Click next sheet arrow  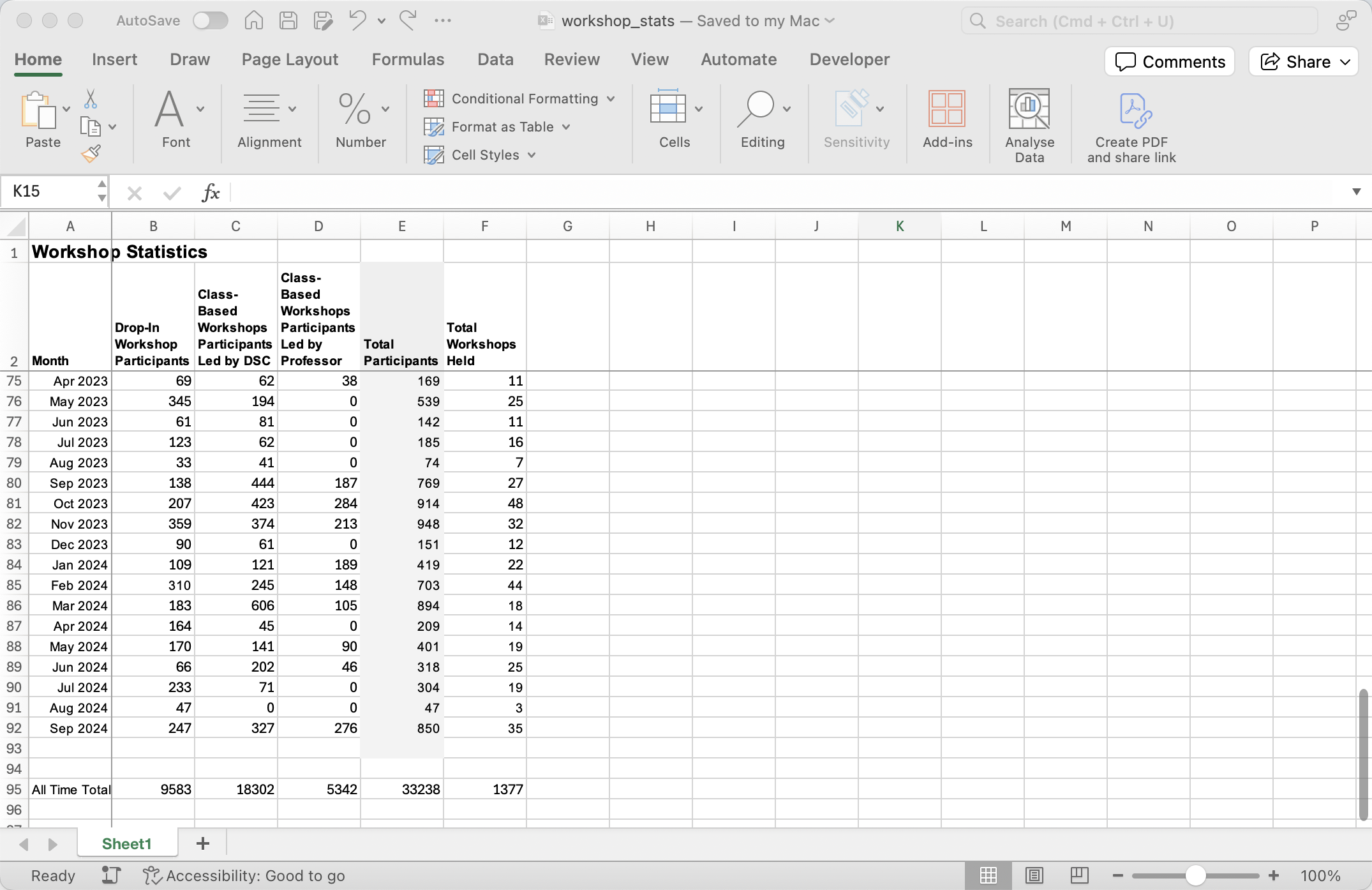(x=53, y=844)
